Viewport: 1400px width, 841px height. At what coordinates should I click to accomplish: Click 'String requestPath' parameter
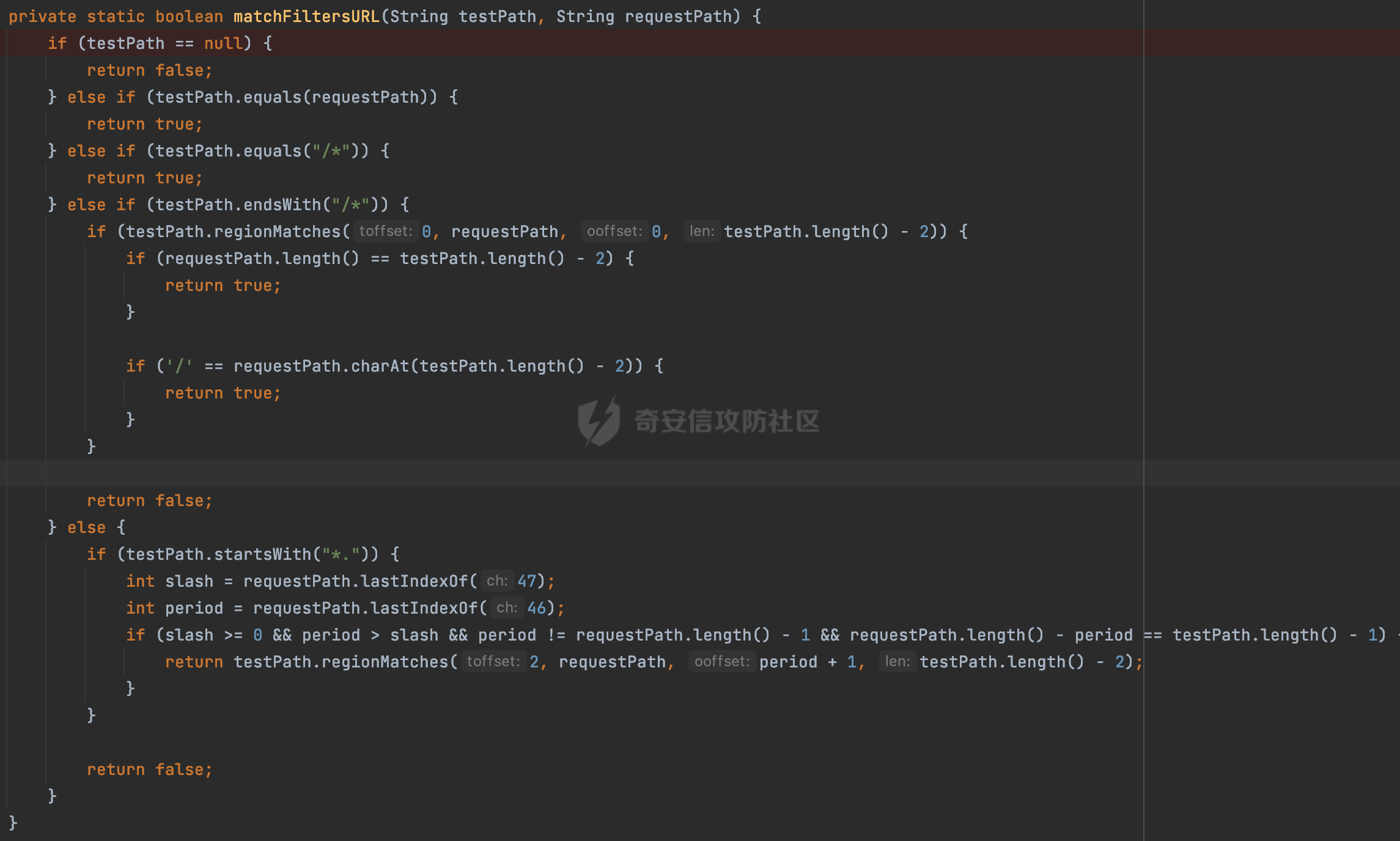(x=644, y=17)
